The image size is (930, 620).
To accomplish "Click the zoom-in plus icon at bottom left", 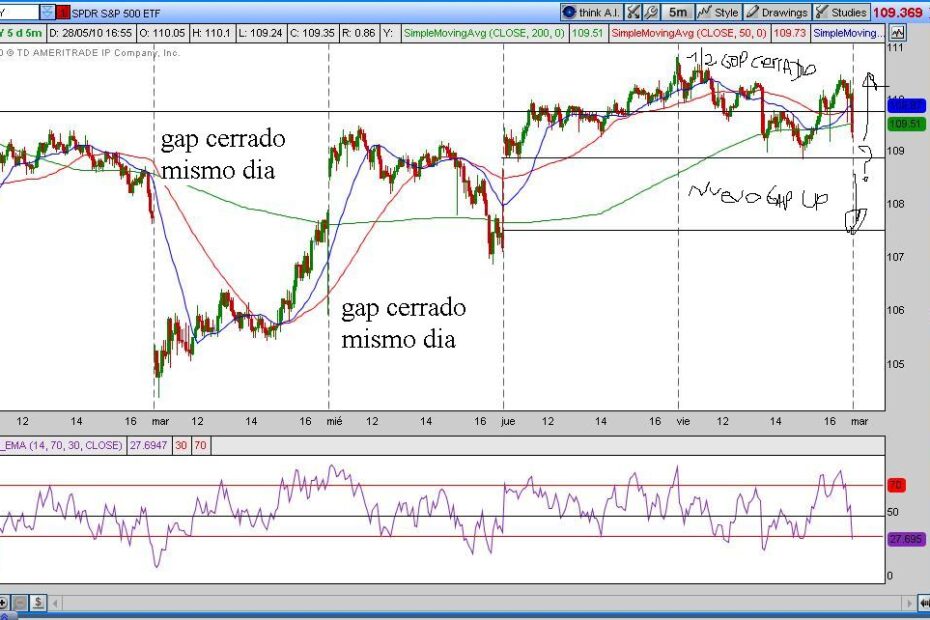I will 4,603.
